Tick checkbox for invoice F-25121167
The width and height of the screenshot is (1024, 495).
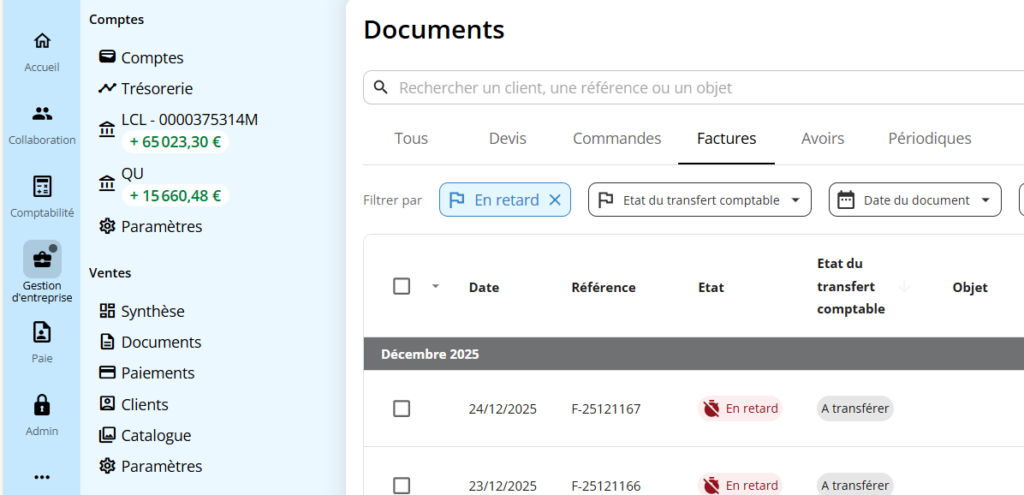402,409
